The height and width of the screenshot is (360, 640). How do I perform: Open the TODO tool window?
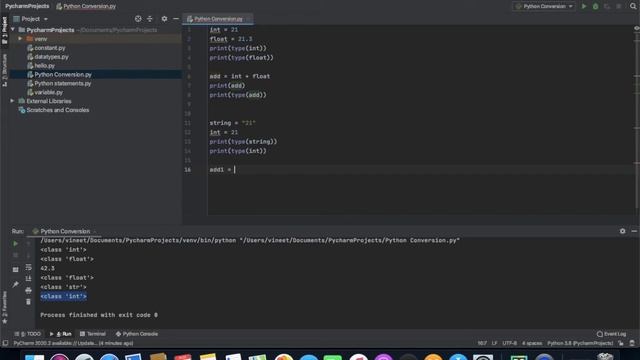coord(27,334)
